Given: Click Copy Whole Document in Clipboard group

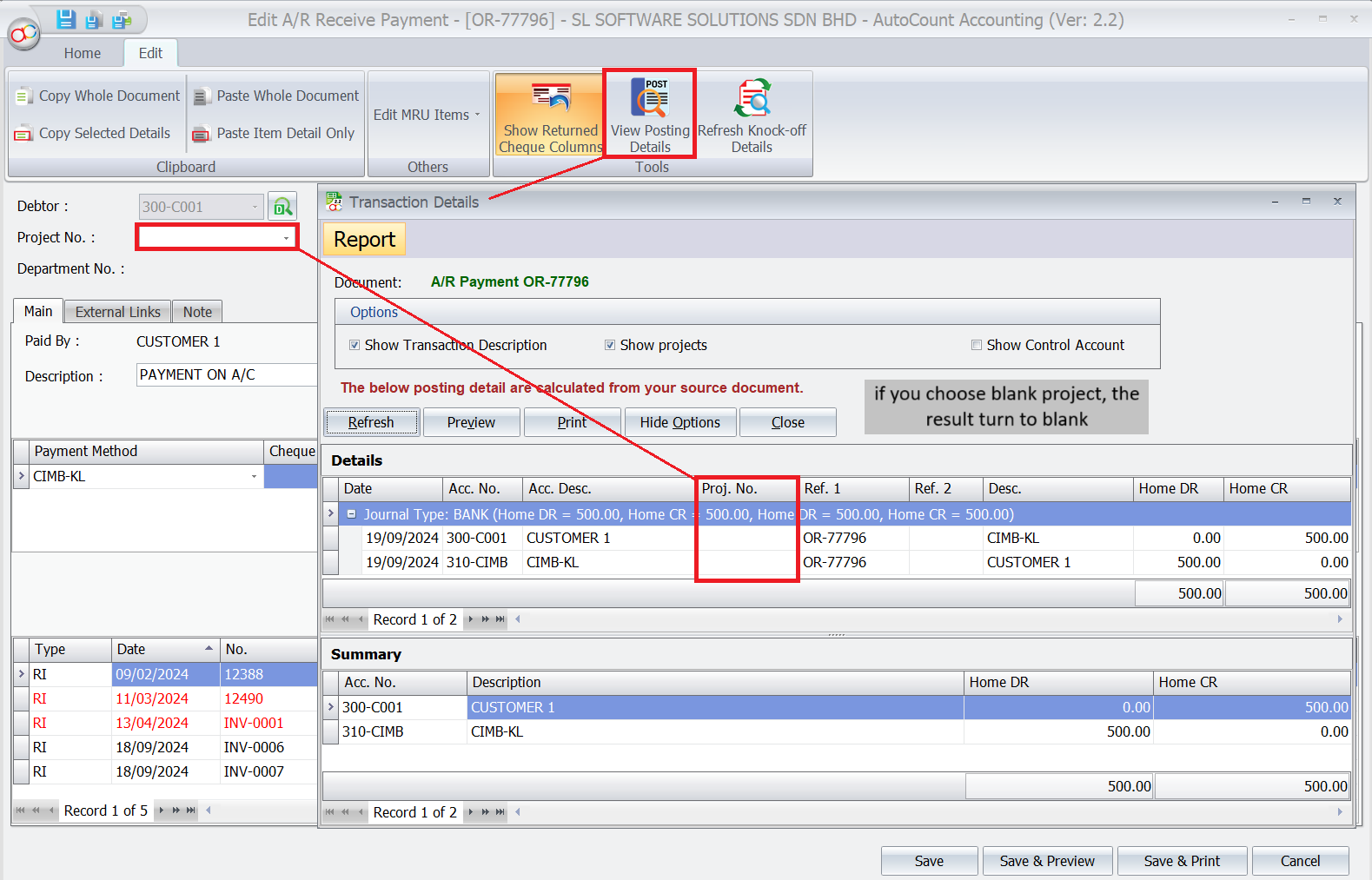Looking at the screenshot, I should tap(98, 96).
